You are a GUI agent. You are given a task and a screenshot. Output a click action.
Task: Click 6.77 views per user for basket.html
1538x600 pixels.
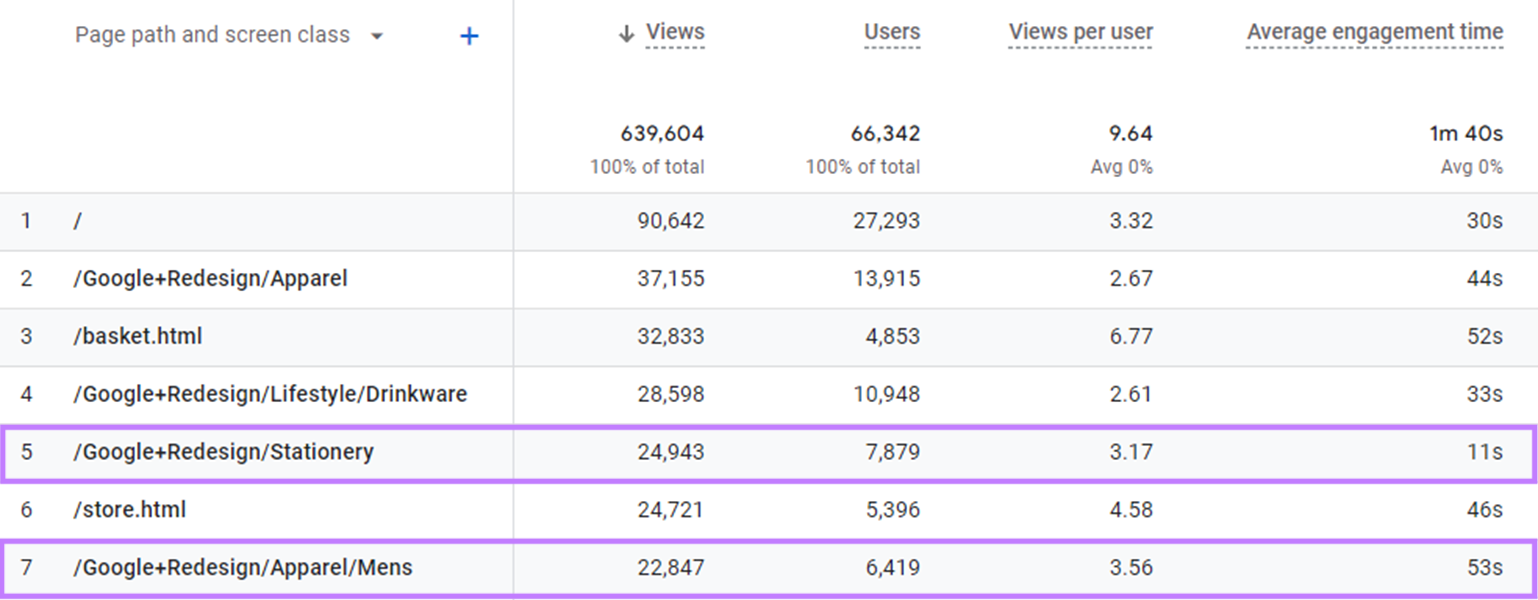click(1131, 336)
